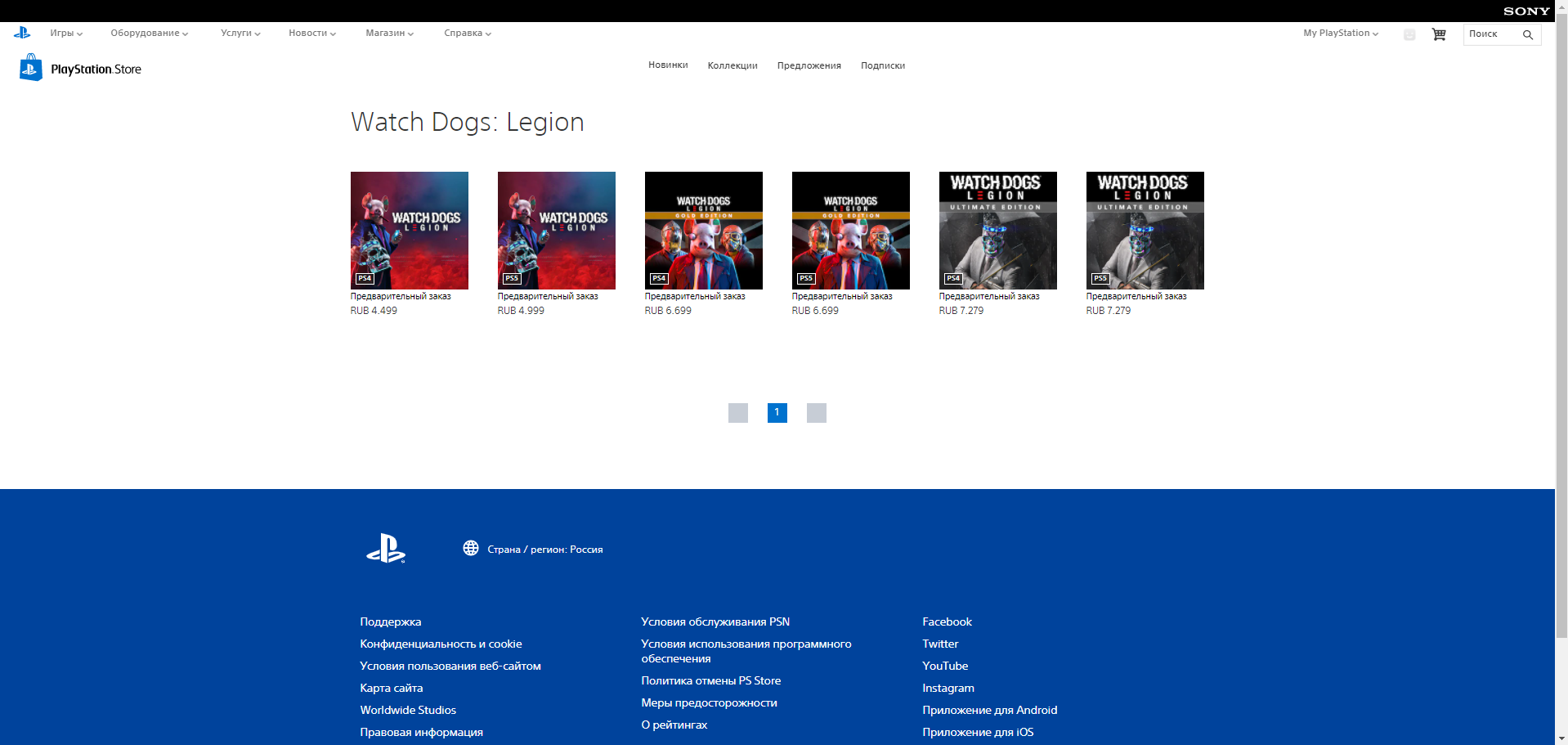Click the RUB 4.499 price text
The image size is (1568, 745).
(374, 311)
